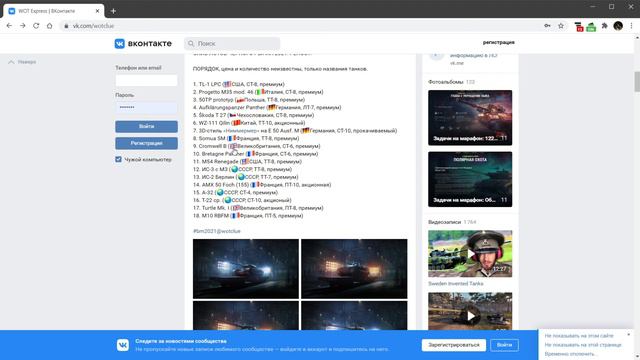Click list item TL-1 LPC
640x360 pixels.
pos(239,84)
